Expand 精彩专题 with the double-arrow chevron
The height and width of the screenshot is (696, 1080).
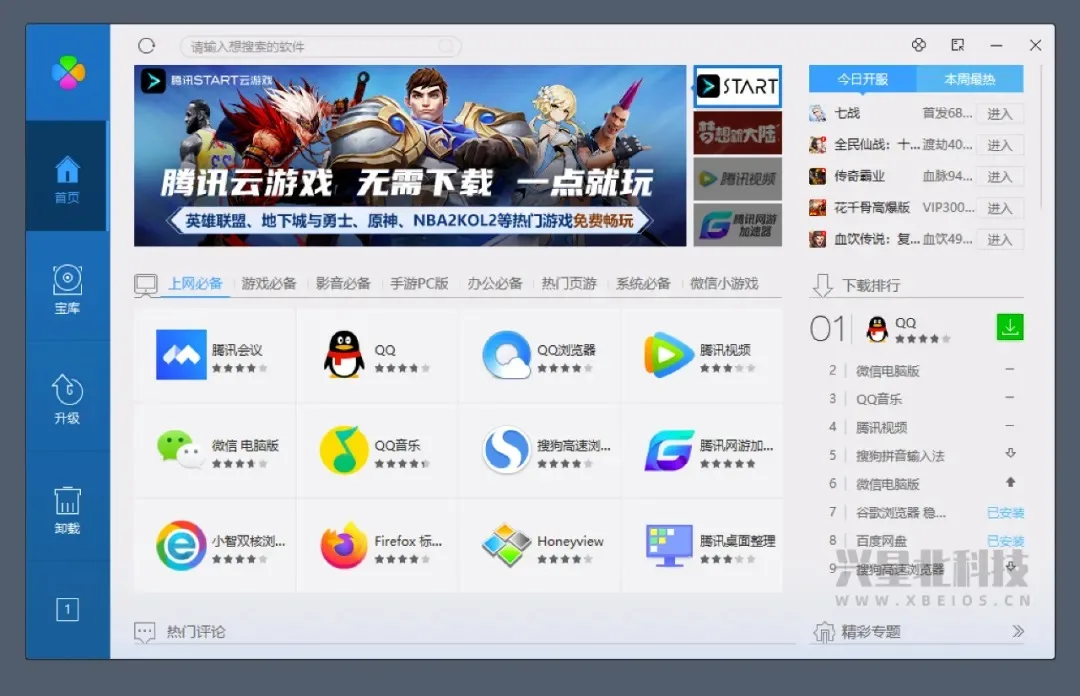click(x=1019, y=631)
